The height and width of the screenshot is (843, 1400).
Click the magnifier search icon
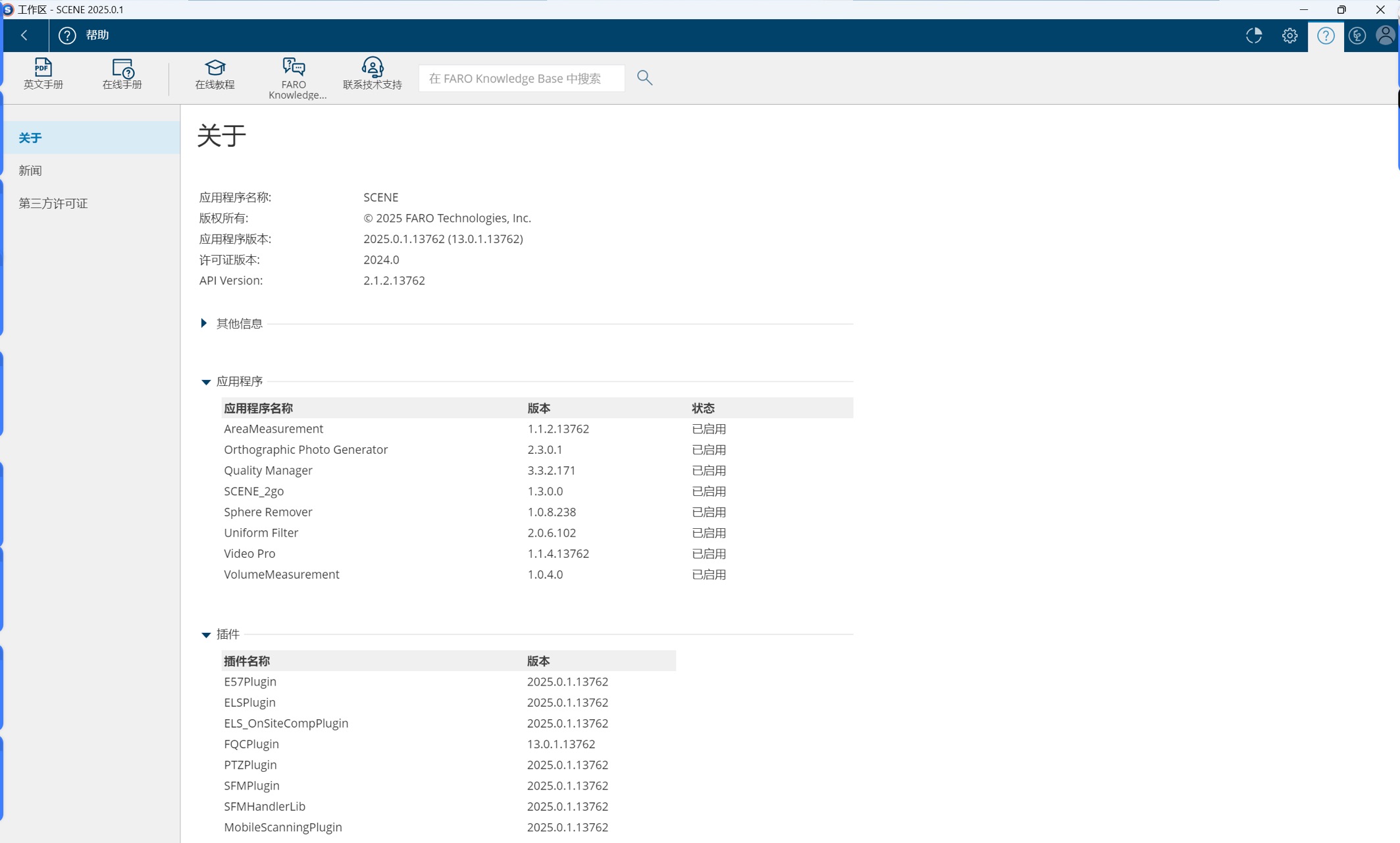click(x=644, y=78)
